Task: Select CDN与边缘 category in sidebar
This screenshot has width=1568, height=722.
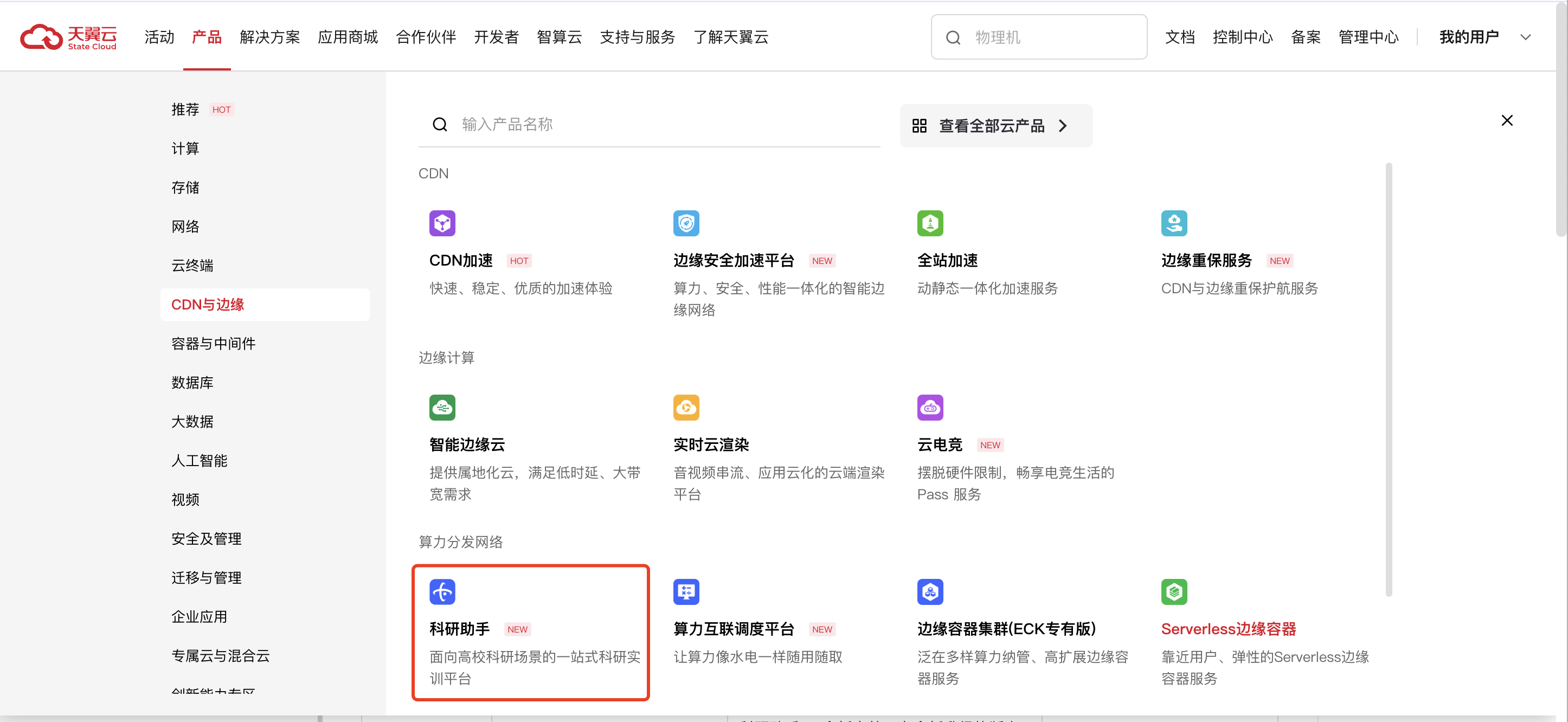Action: point(265,305)
